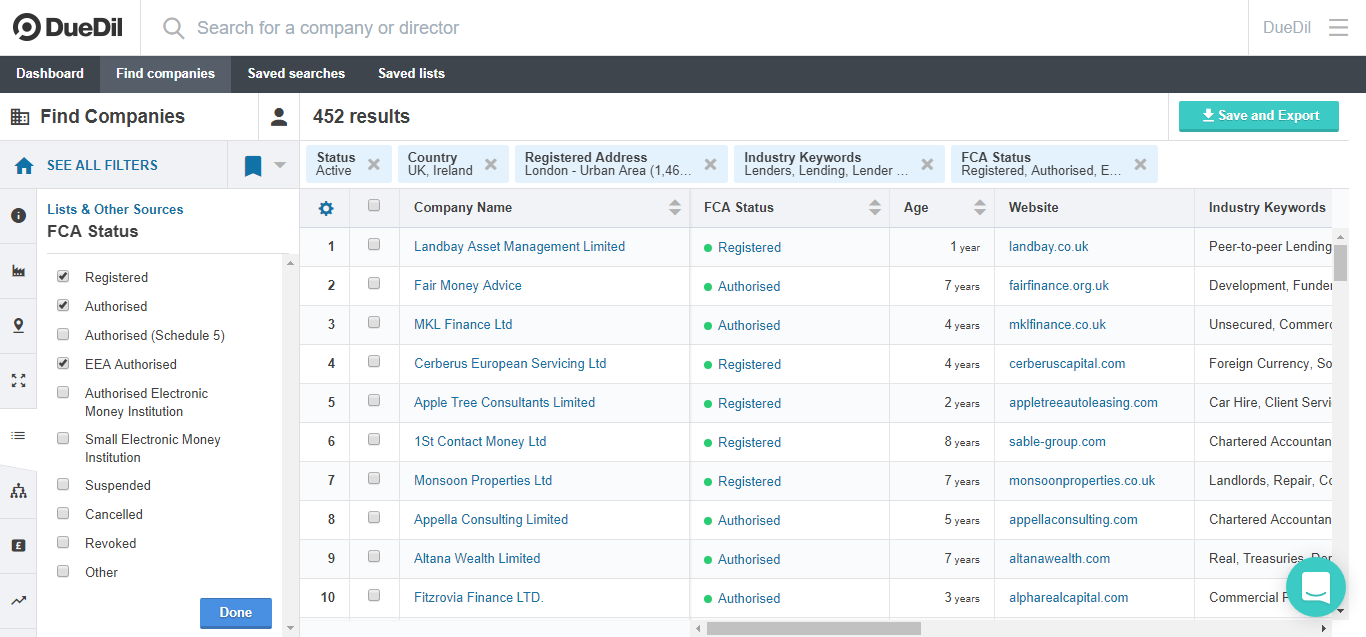Visit monsoonproperties.co.uk website link
The image size is (1366, 637).
pos(1082,481)
